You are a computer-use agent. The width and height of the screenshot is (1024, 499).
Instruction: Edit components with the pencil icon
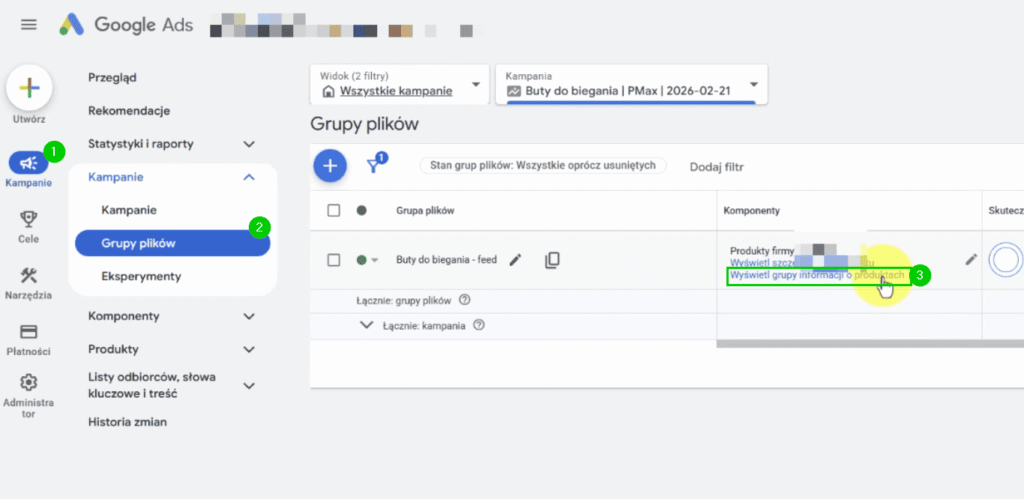click(971, 259)
